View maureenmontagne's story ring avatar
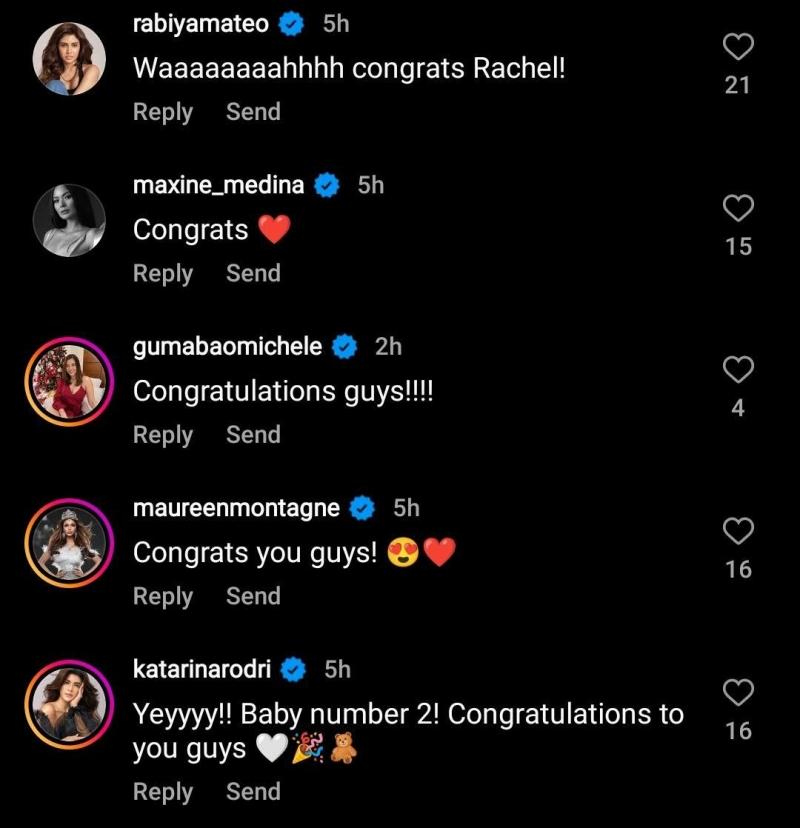 [69, 544]
